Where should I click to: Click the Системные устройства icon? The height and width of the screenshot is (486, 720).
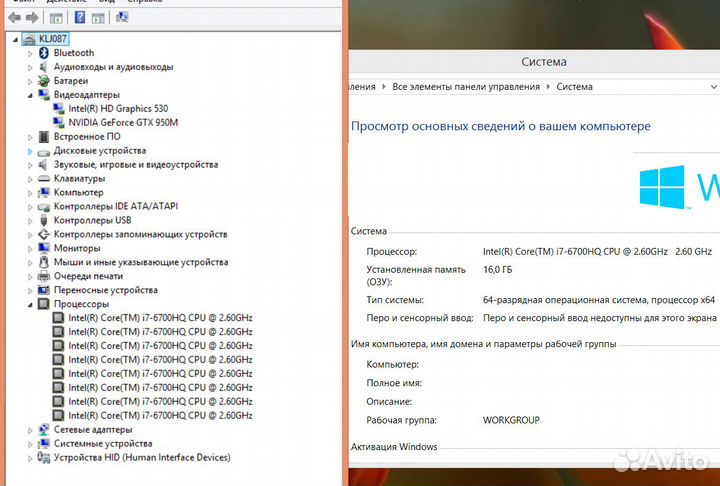click(44, 444)
